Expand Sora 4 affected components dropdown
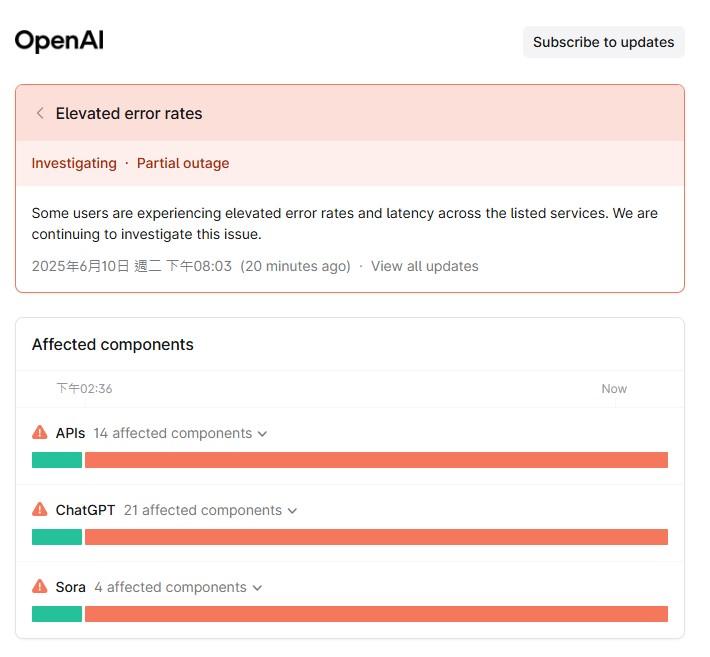710x657 pixels. click(178, 587)
